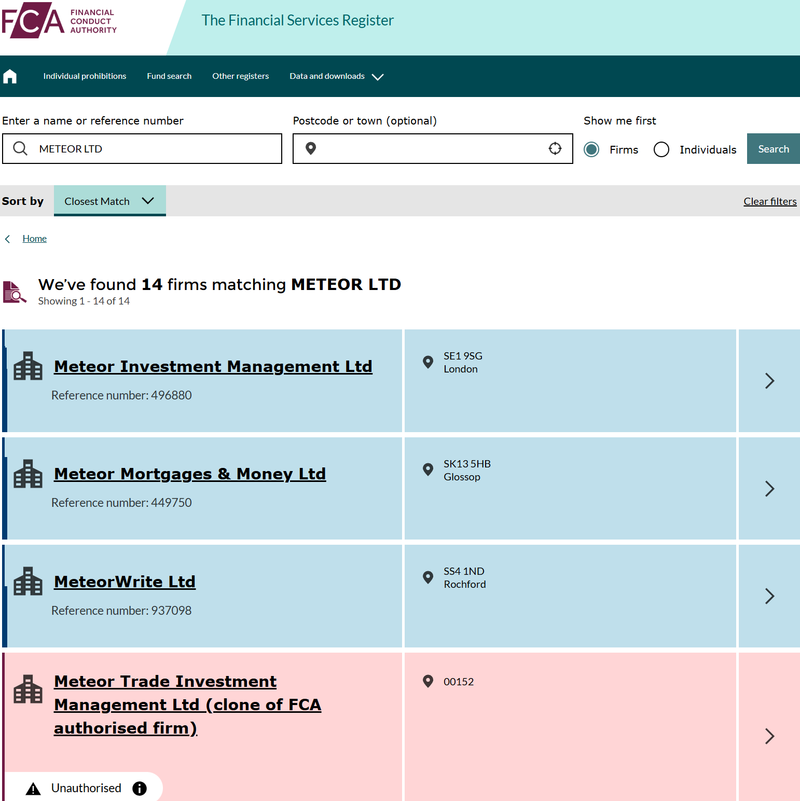Click the magnifier icon in name field
800x801 pixels.
coord(20,149)
